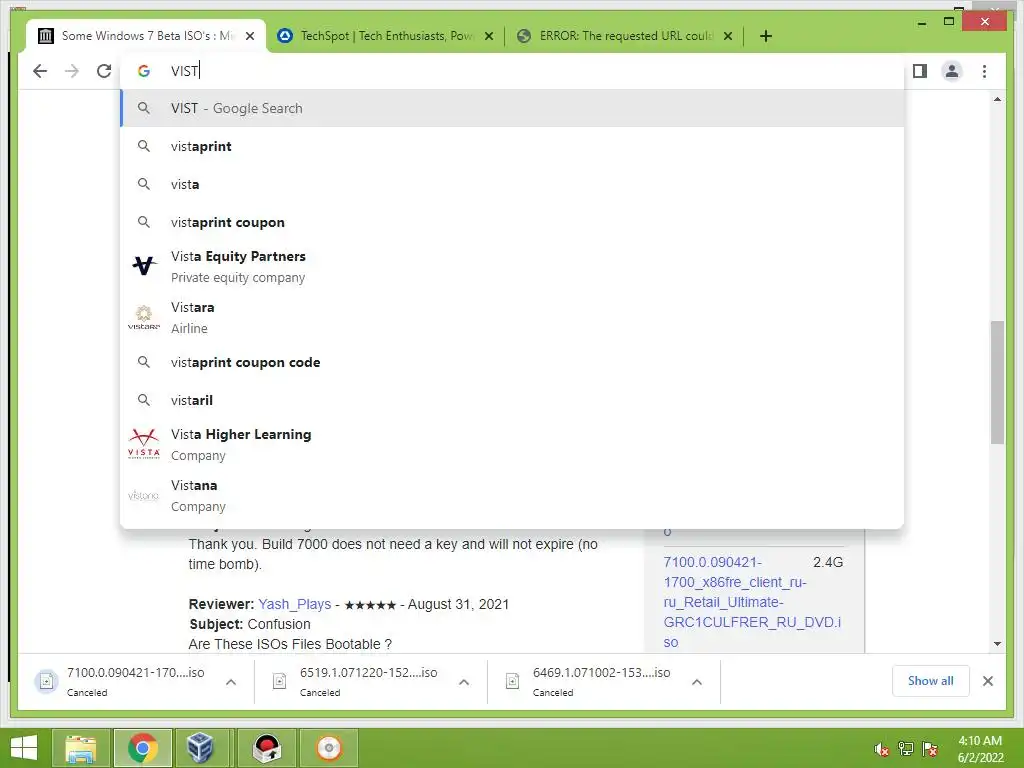The width and height of the screenshot is (1024, 768).
Task: Expand options for 6519.1.071220 download
Action: (x=464, y=682)
